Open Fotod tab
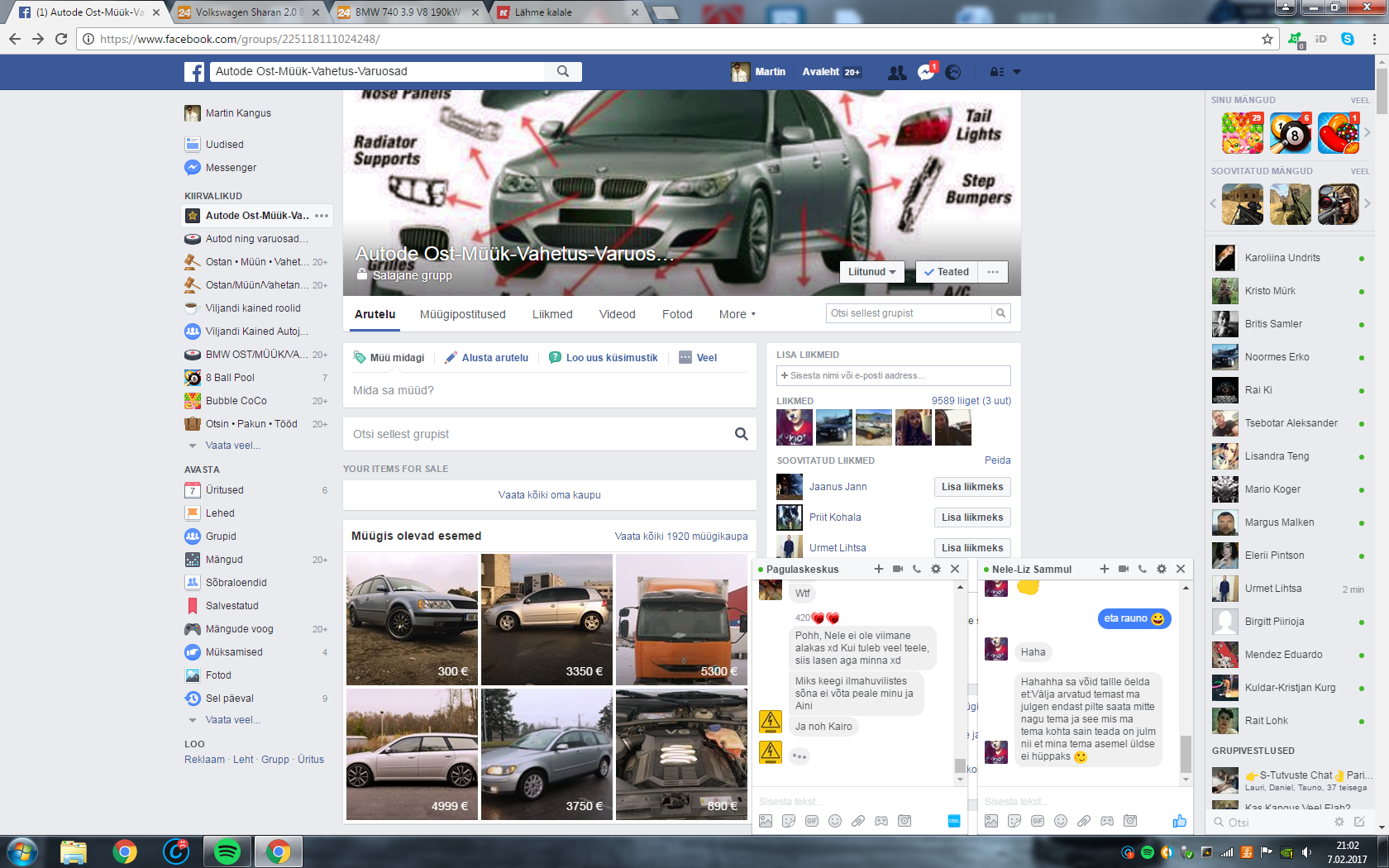Image resolution: width=1389 pixels, height=868 pixels. click(x=677, y=314)
